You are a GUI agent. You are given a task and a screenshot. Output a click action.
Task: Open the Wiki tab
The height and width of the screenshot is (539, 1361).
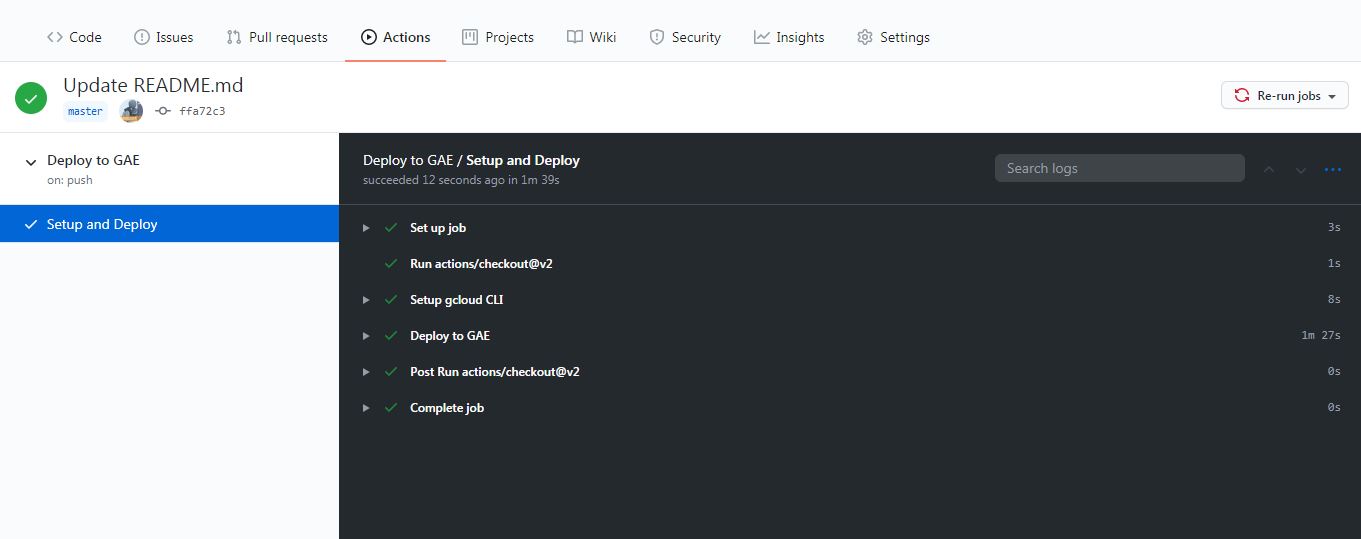click(591, 37)
